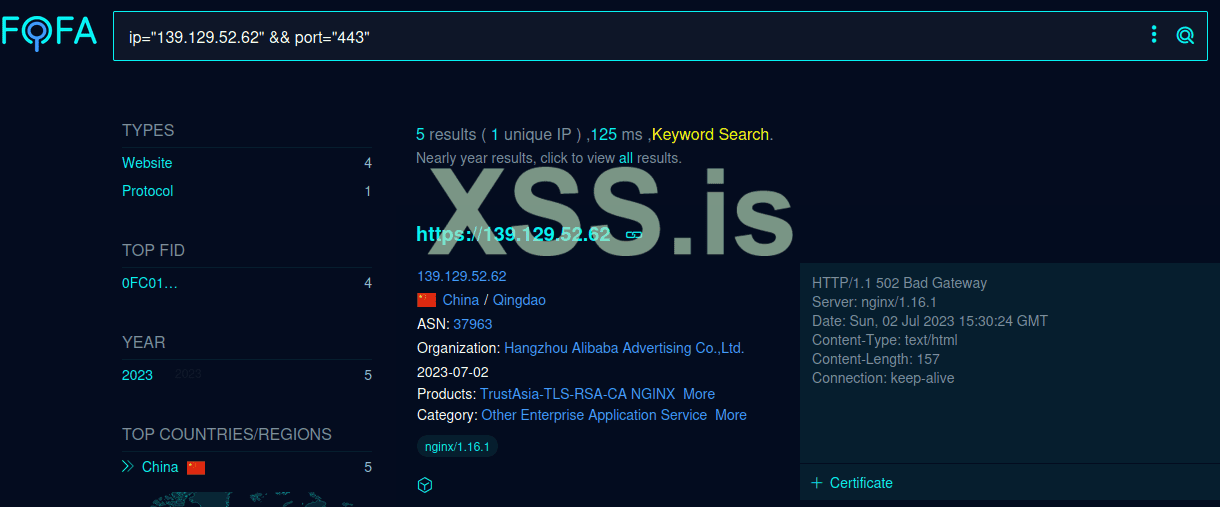Click the 139.129.52.62 IP address link
1220x507 pixels.
coord(462,276)
